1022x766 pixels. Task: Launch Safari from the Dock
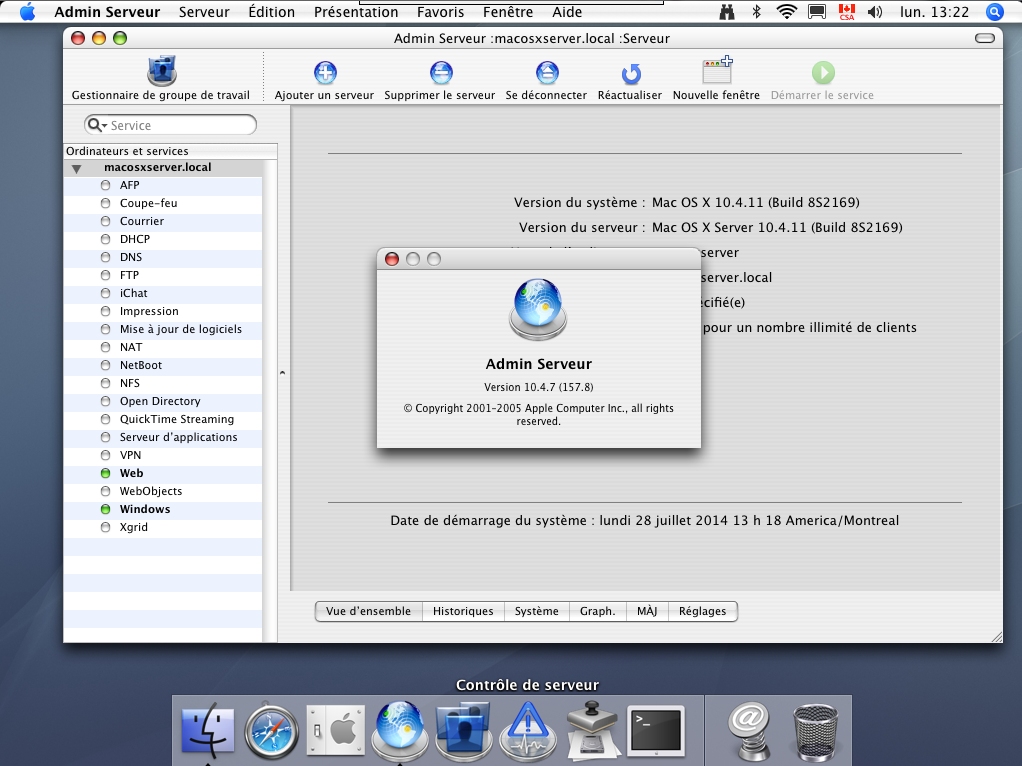(x=271, y=731)
